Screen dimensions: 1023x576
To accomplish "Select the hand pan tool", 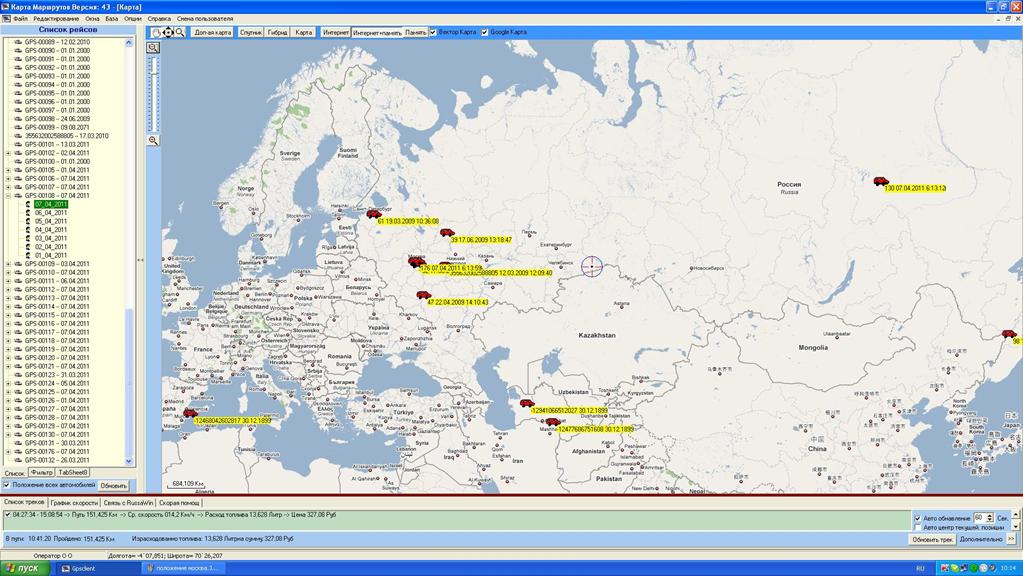I will (157, 32).
